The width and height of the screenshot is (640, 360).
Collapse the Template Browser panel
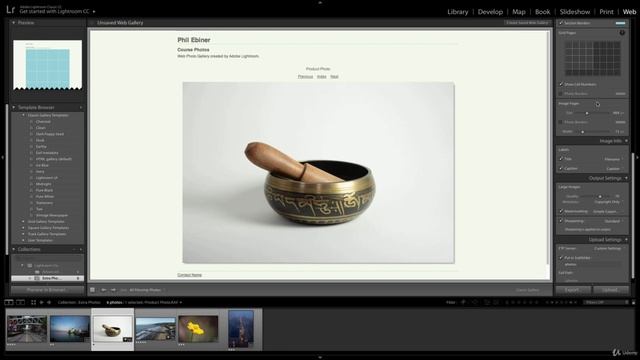tap(14, 107)
